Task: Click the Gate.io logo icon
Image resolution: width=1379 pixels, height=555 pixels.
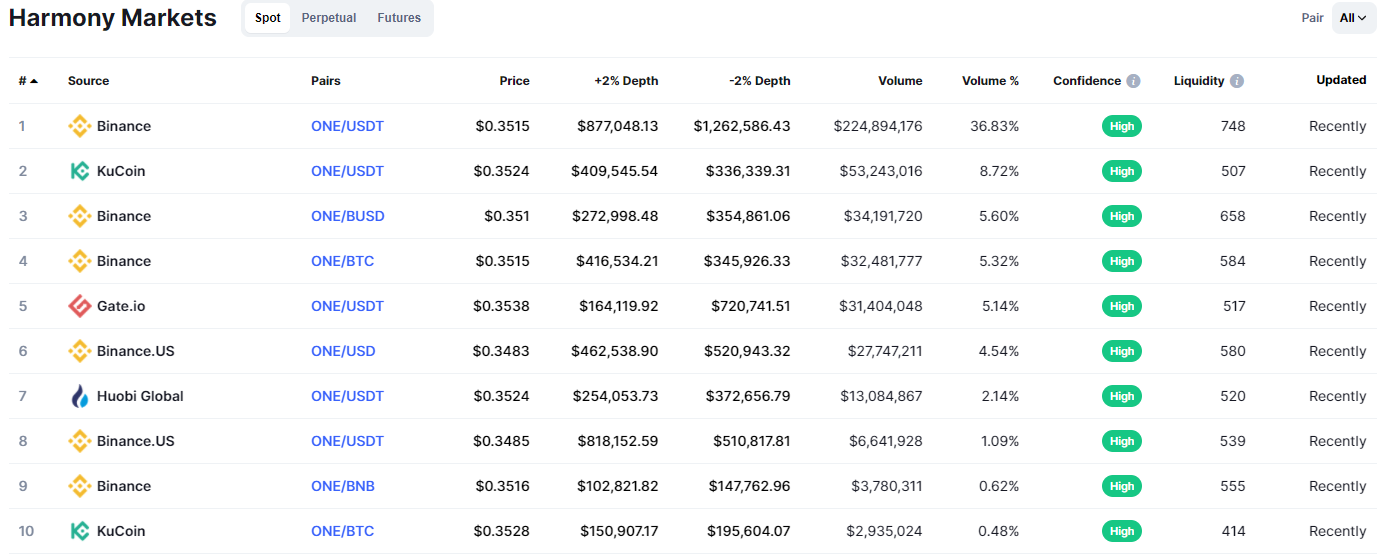Action: coord(79,306)
